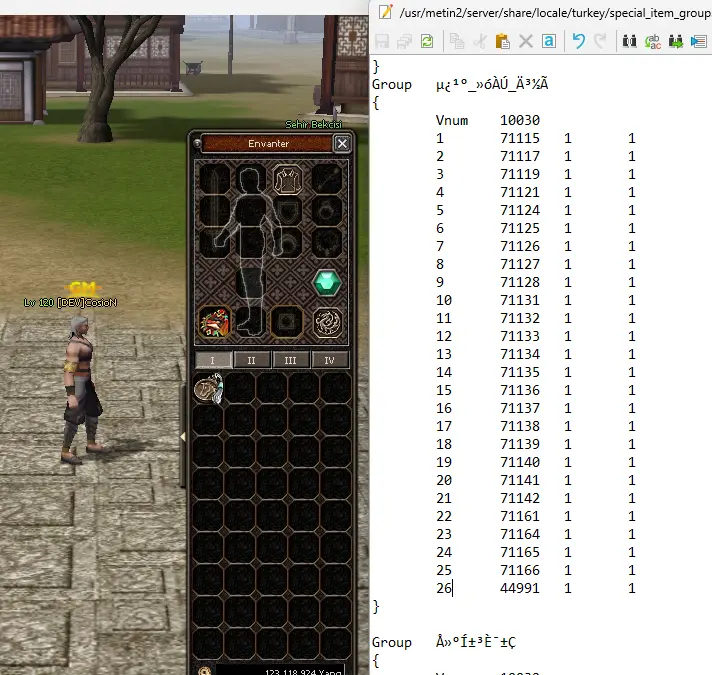Click item code 71128 on row 9

(520, 282)
